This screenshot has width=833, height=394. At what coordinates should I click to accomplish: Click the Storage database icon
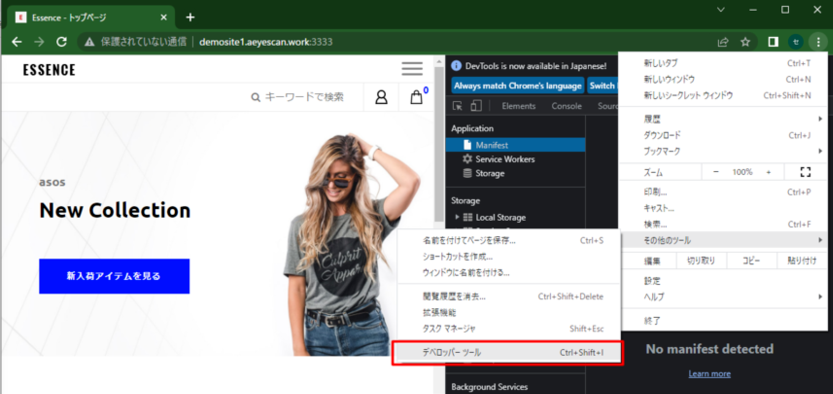pyautogui.click(x=468, y=173)
